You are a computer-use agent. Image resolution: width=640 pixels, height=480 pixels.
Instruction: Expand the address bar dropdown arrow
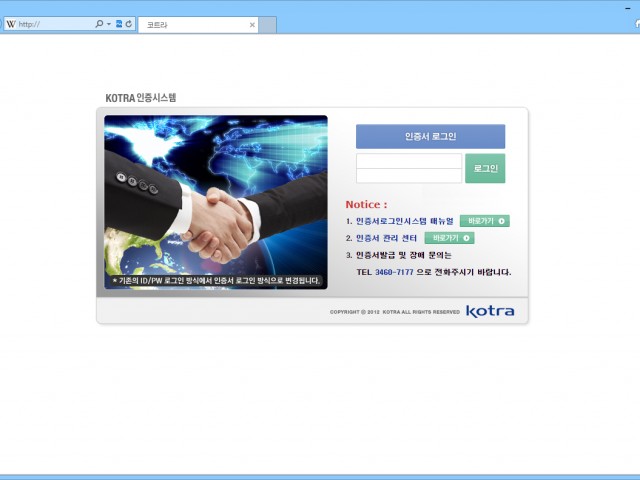click(x=109, y=24)
